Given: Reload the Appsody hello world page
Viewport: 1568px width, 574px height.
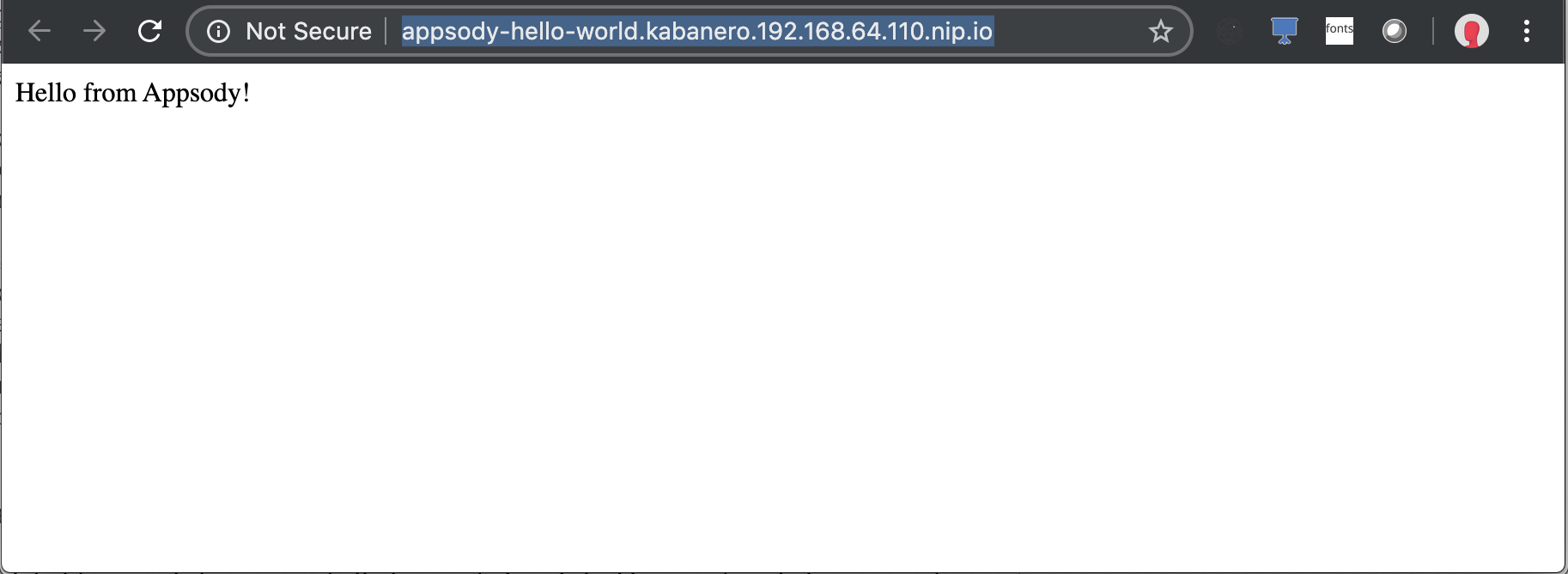Looking at the screenshot, I should click(x=149, y=31).
